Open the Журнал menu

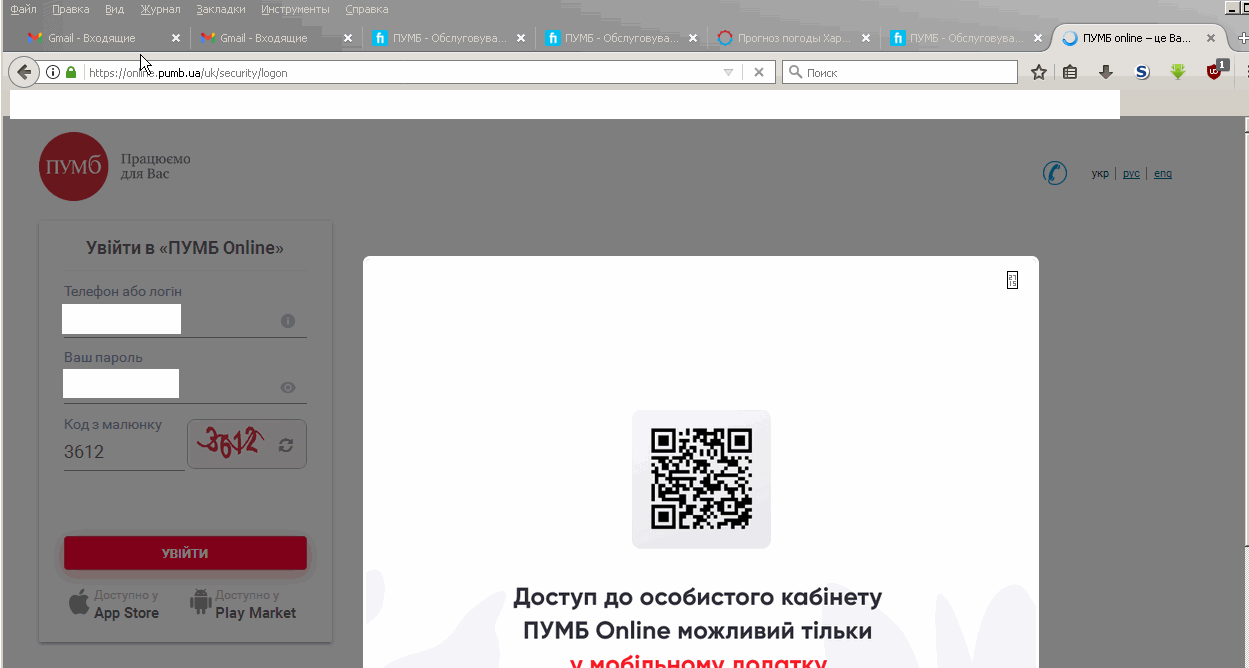(161, 9)
